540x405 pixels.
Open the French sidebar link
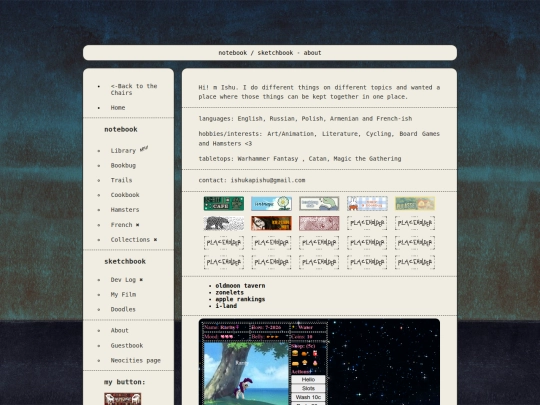tap(122, 225)
